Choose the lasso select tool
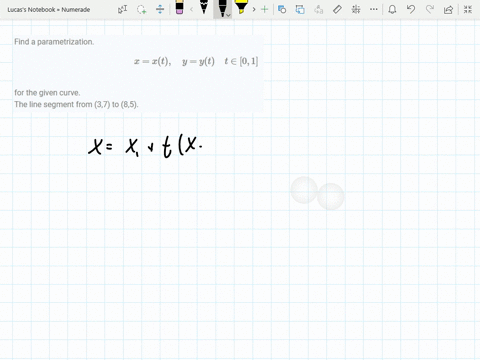 click(x=141, y=9)
